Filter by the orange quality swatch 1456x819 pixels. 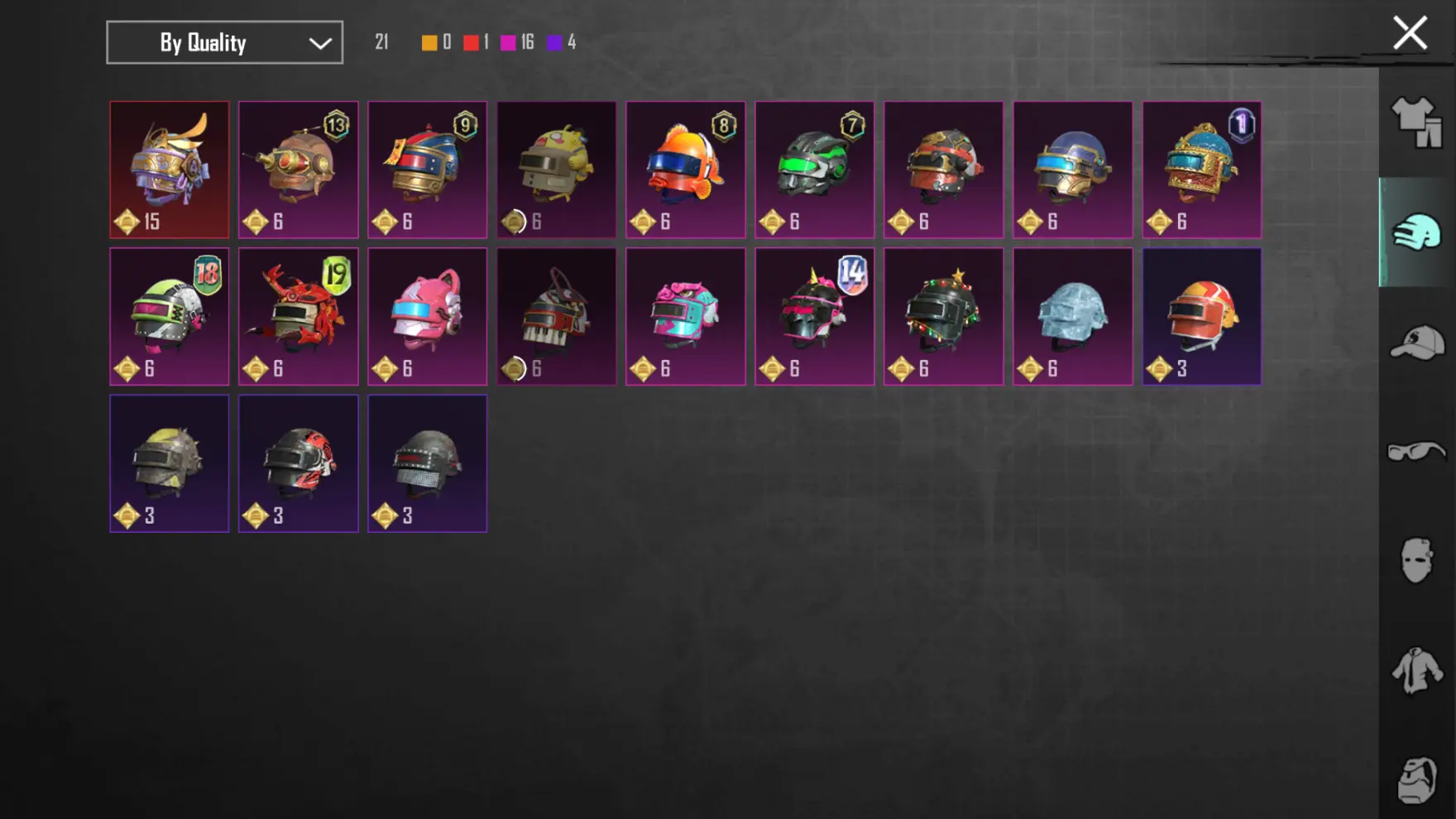(429, 42)
